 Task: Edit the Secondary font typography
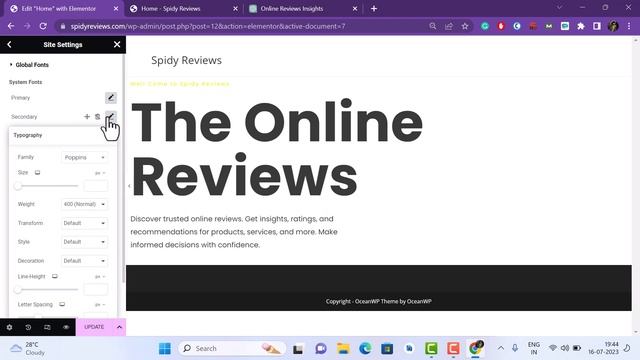coord(111,116)
